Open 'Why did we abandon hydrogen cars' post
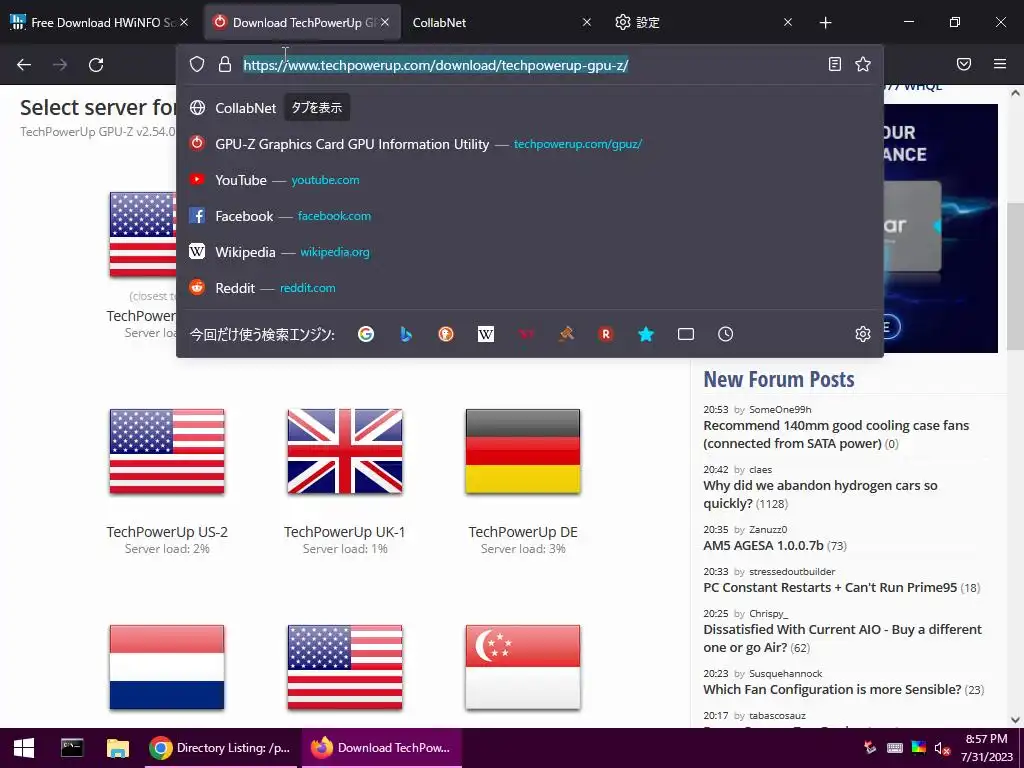This screenshot has height=768, width=1024. (x=820, y=494)
